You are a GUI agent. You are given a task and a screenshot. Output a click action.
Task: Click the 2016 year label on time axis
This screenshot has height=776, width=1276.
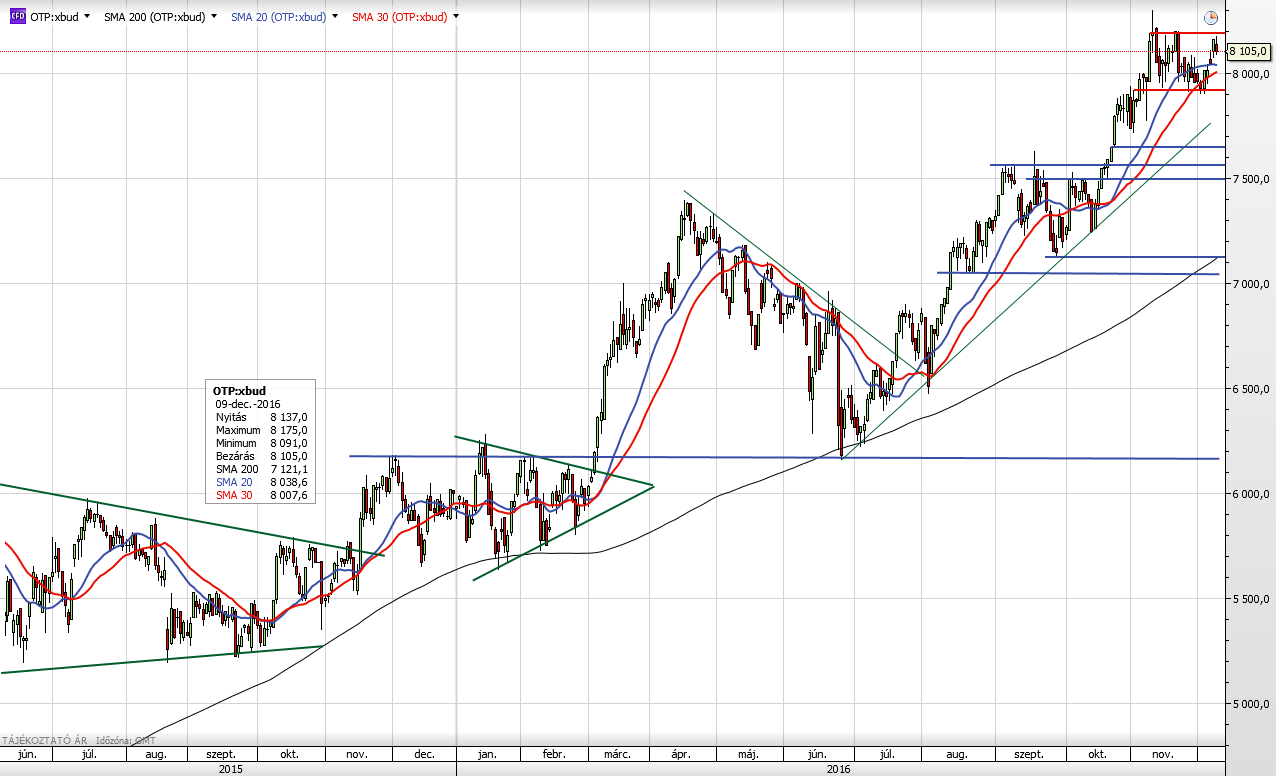coord(839,769)
